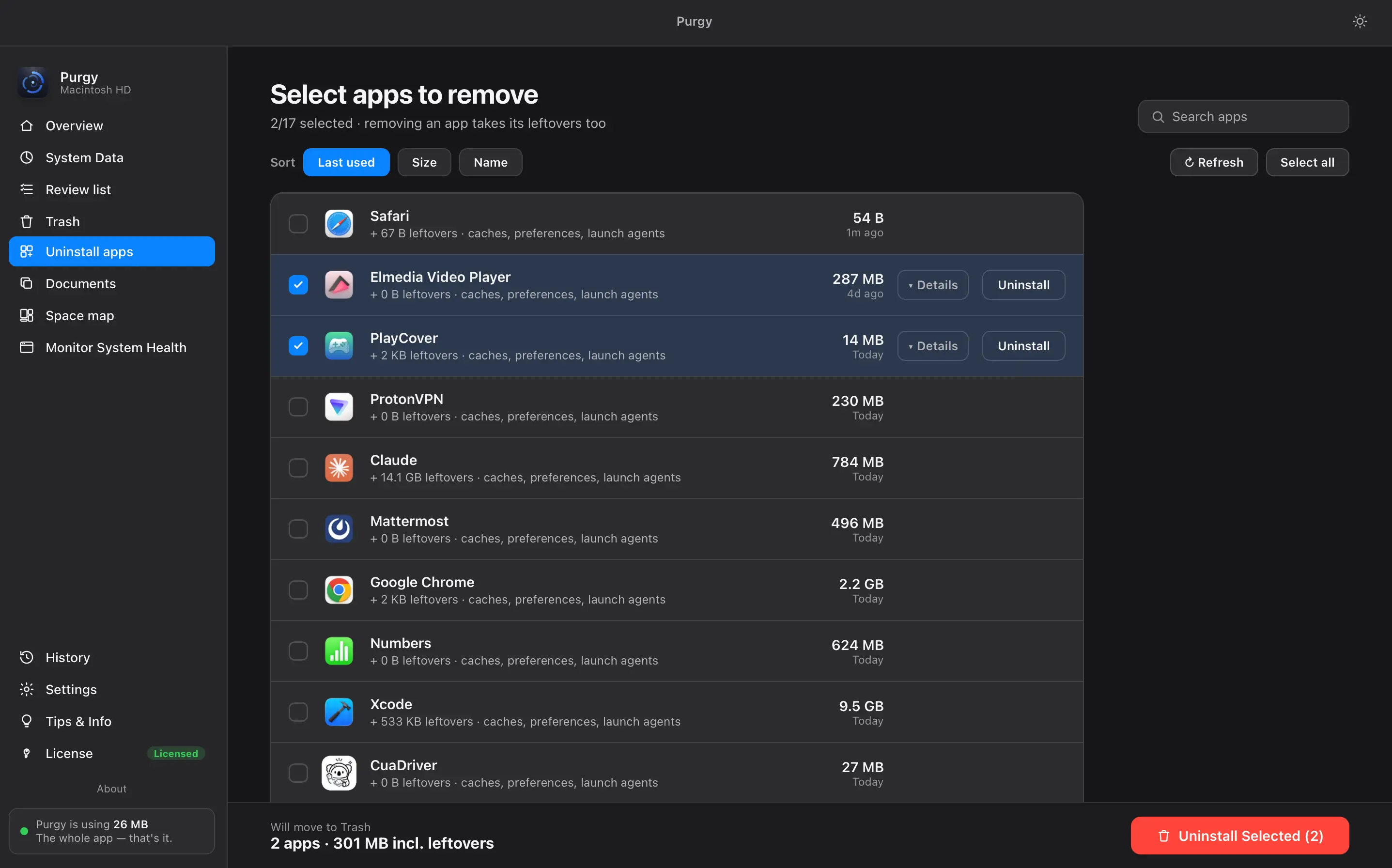Click the History clock icon
This screenshot has height=868, width=1392.
pyautogui.click(x=27, y=657)
